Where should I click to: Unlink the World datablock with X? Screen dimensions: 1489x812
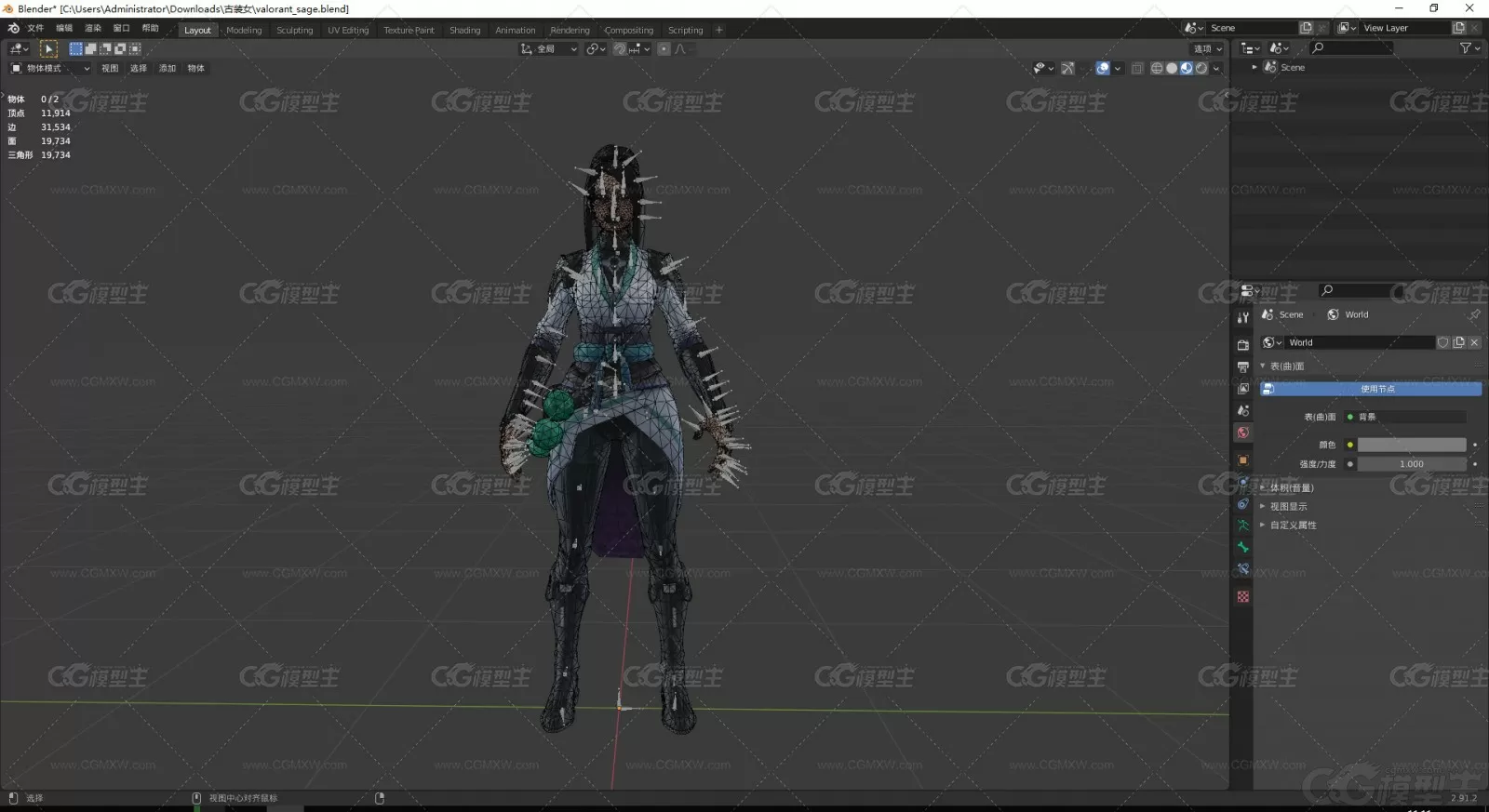1474,342
